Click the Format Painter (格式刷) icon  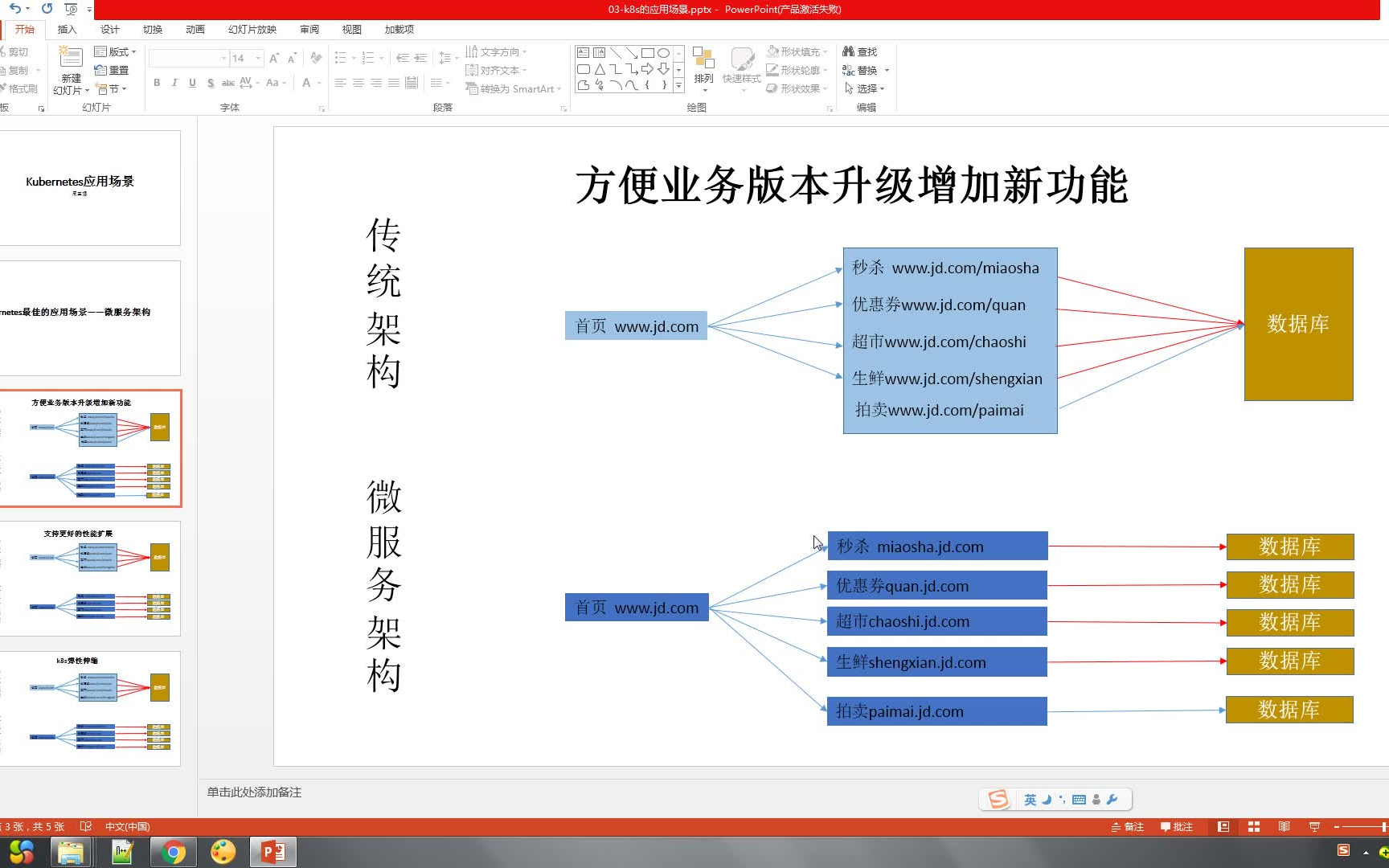pyautogui.click(x=19, y=88)
